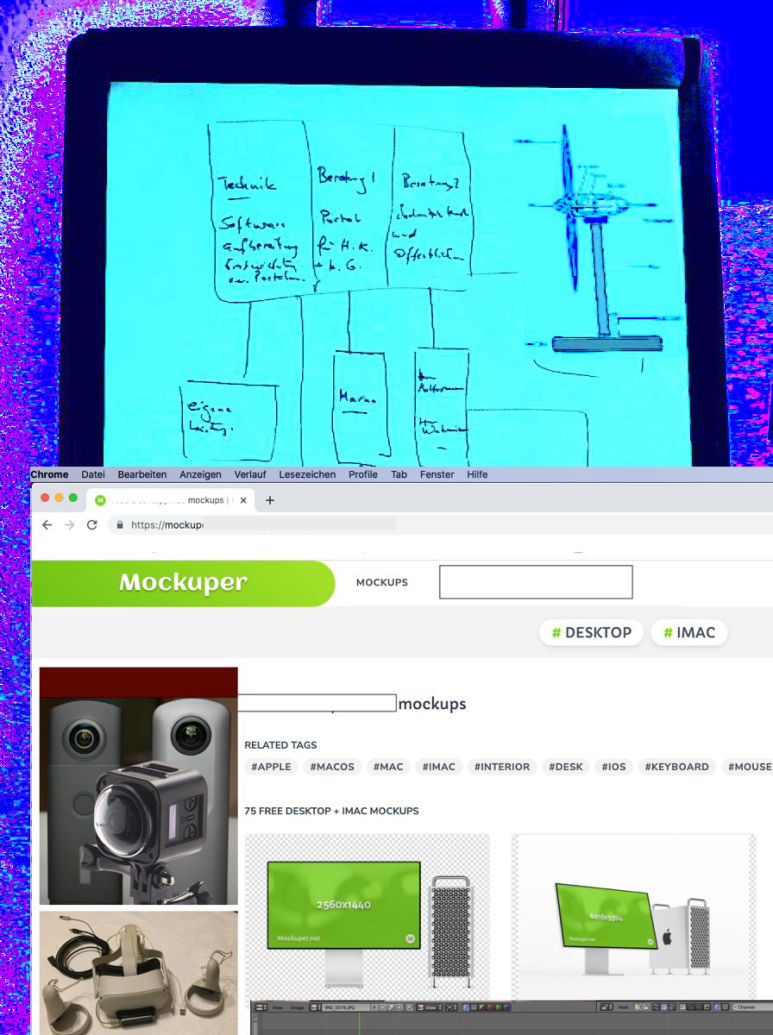Select the #KEYBOARD related tag

tap(676, 767)
